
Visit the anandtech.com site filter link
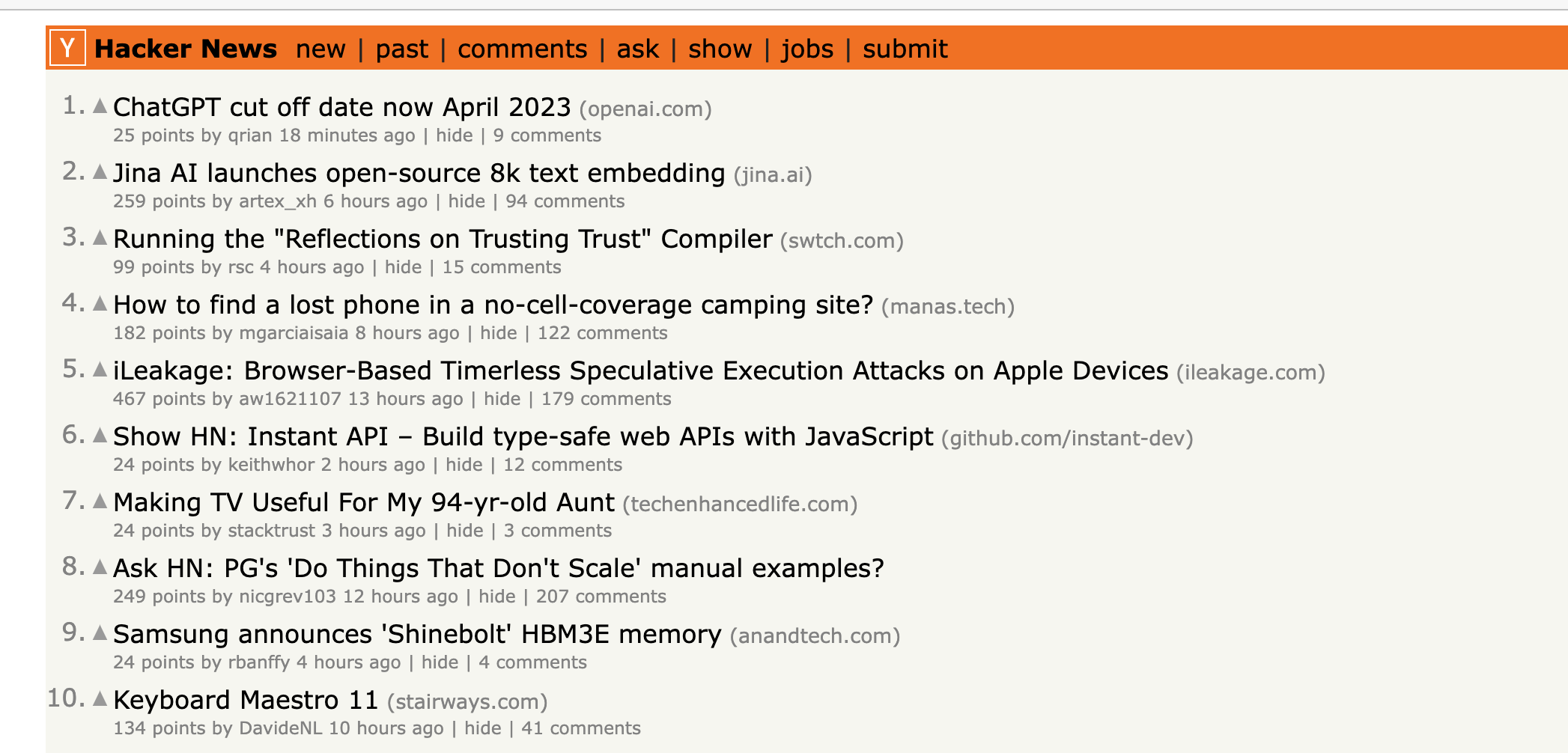(815, 635)
